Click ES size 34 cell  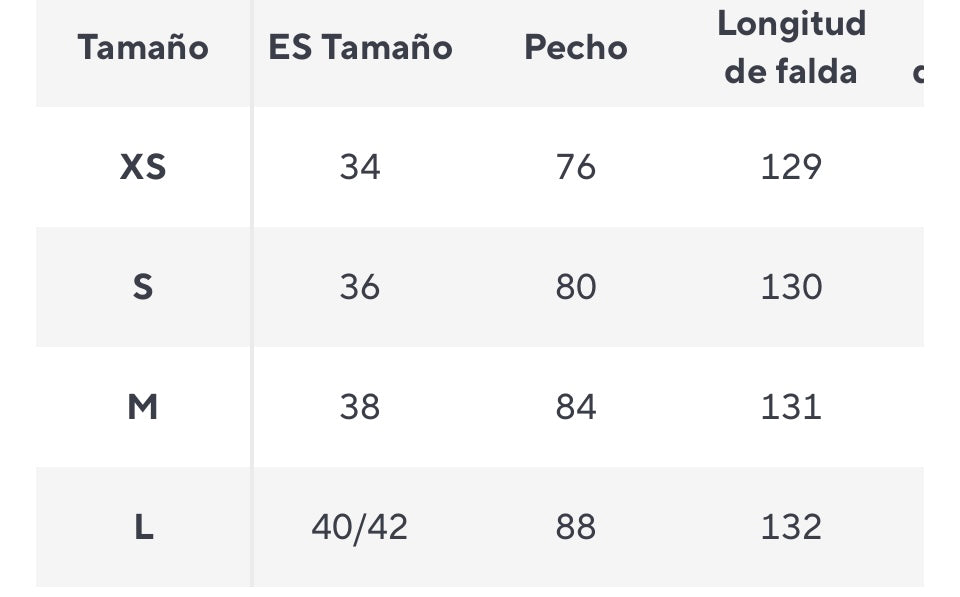(360, 167)
